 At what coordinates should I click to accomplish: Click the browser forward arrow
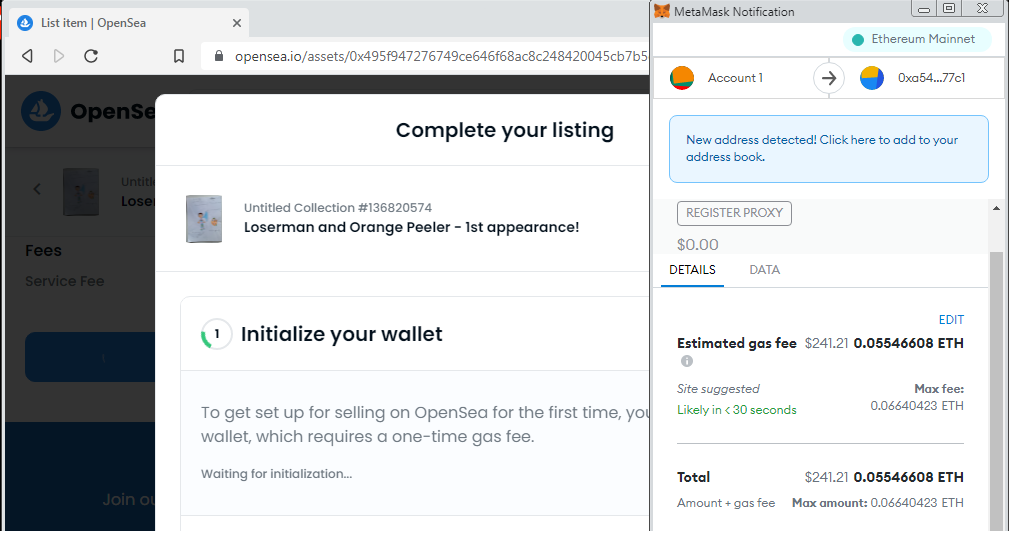[59, 56]
